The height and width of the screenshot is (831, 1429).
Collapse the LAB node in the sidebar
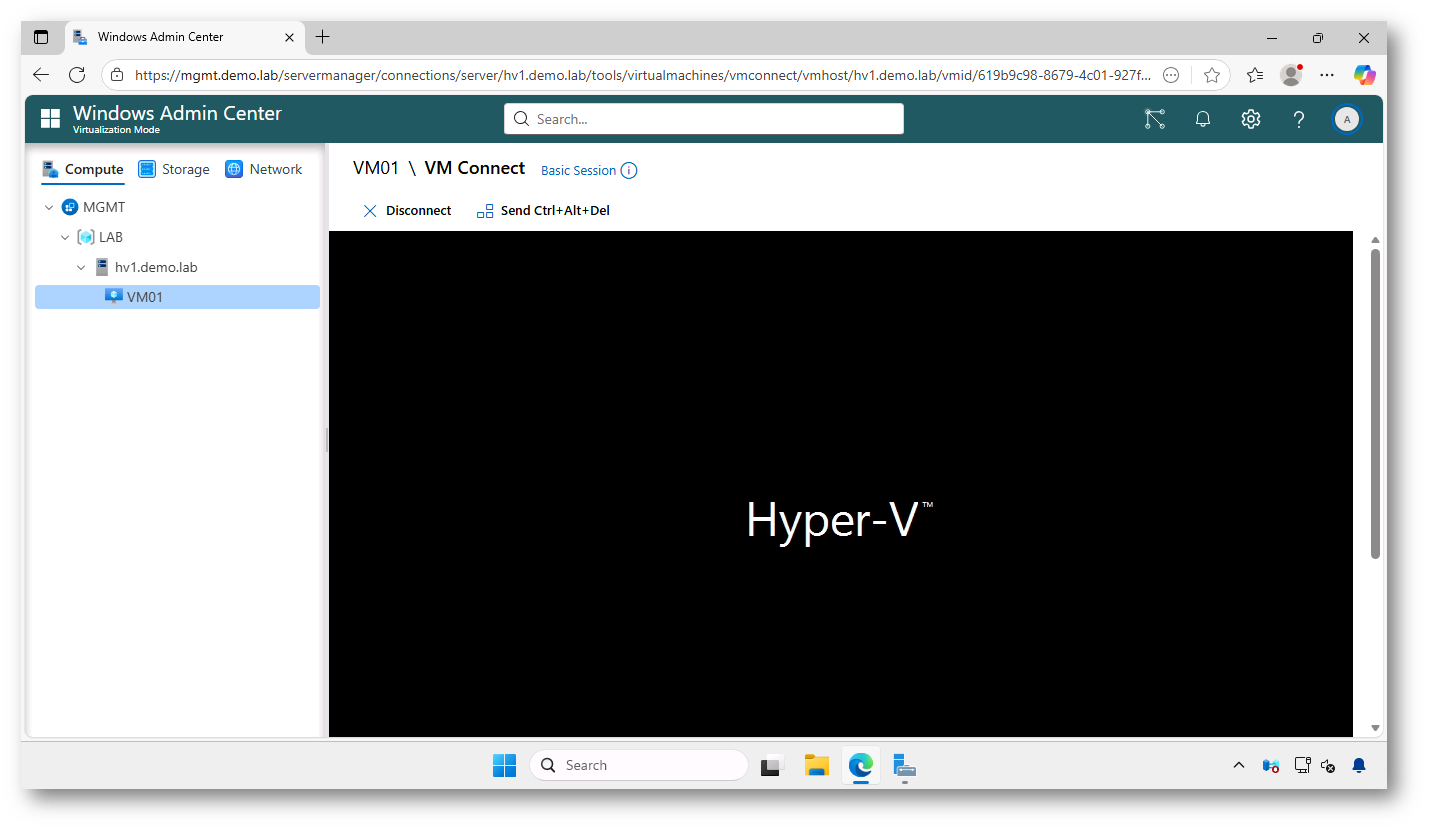(65, 237)
